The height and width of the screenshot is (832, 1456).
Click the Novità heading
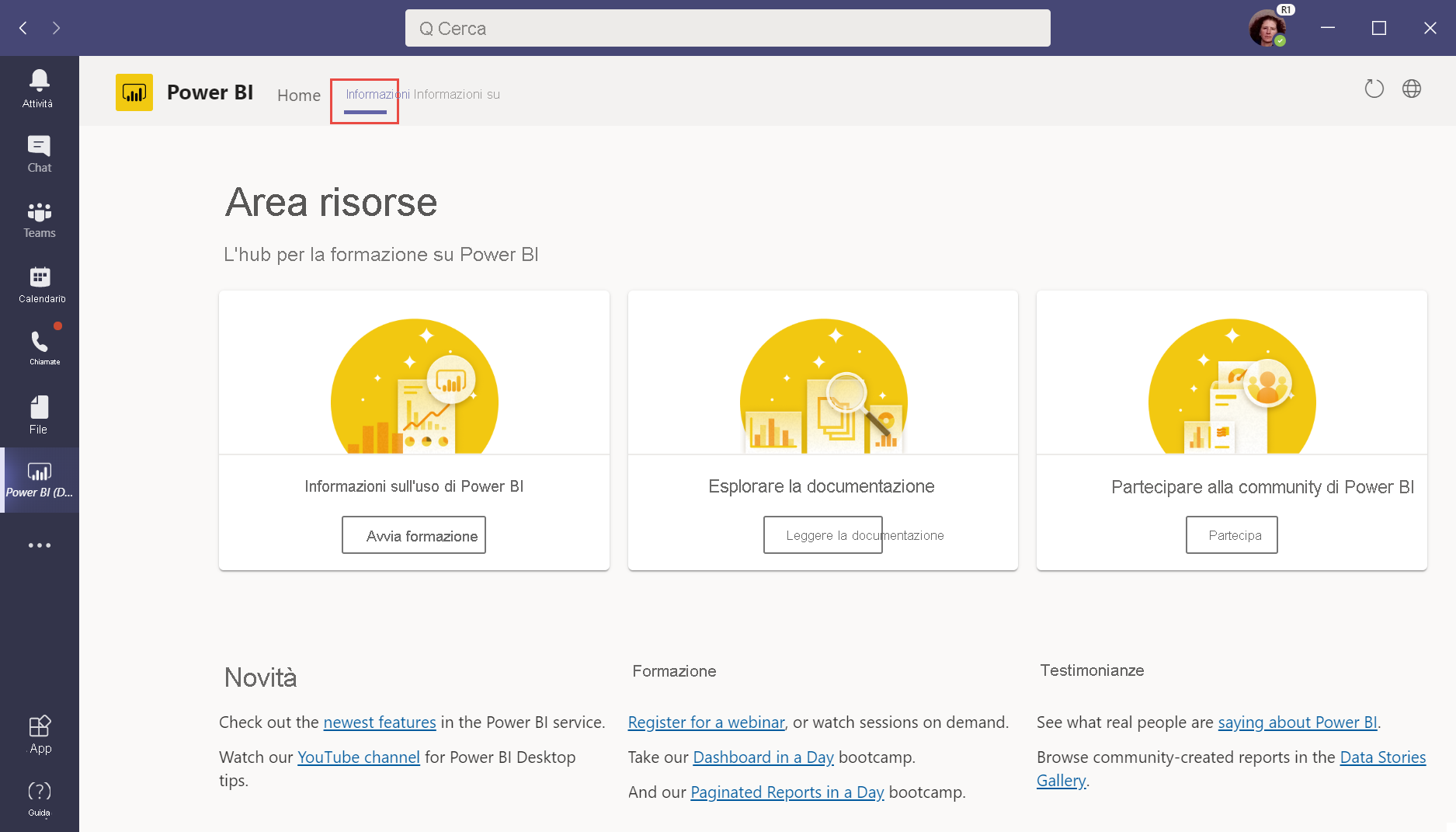pos(261,677)
